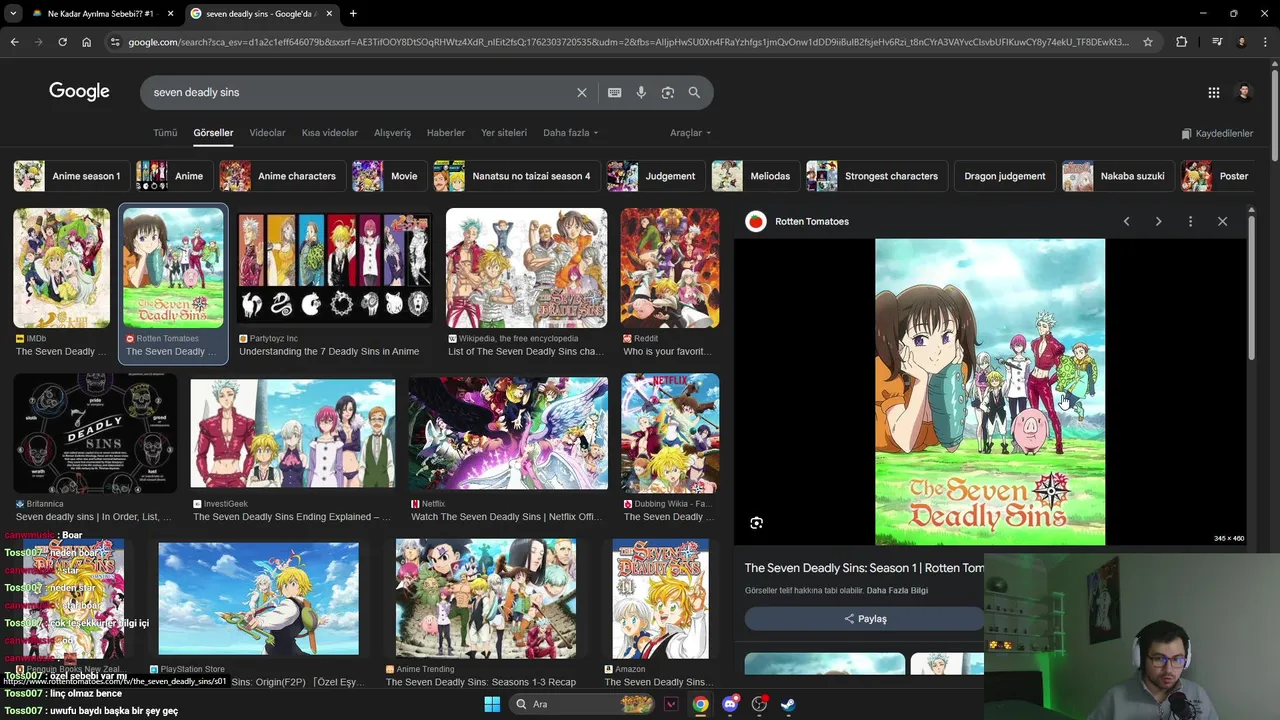Open the Google apps grid icon
Screen dimensions: 1280x720
coord(1214,92)
